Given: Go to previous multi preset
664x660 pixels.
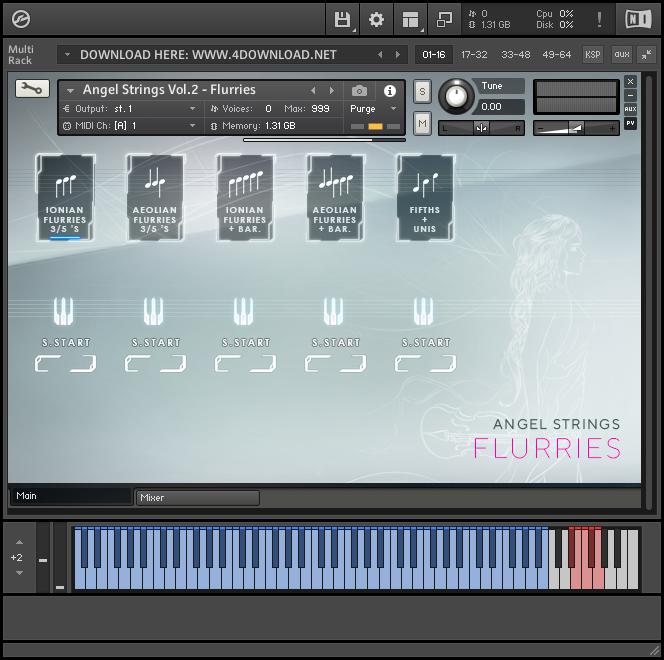Looking at the screenshot, I should (380, 55).
